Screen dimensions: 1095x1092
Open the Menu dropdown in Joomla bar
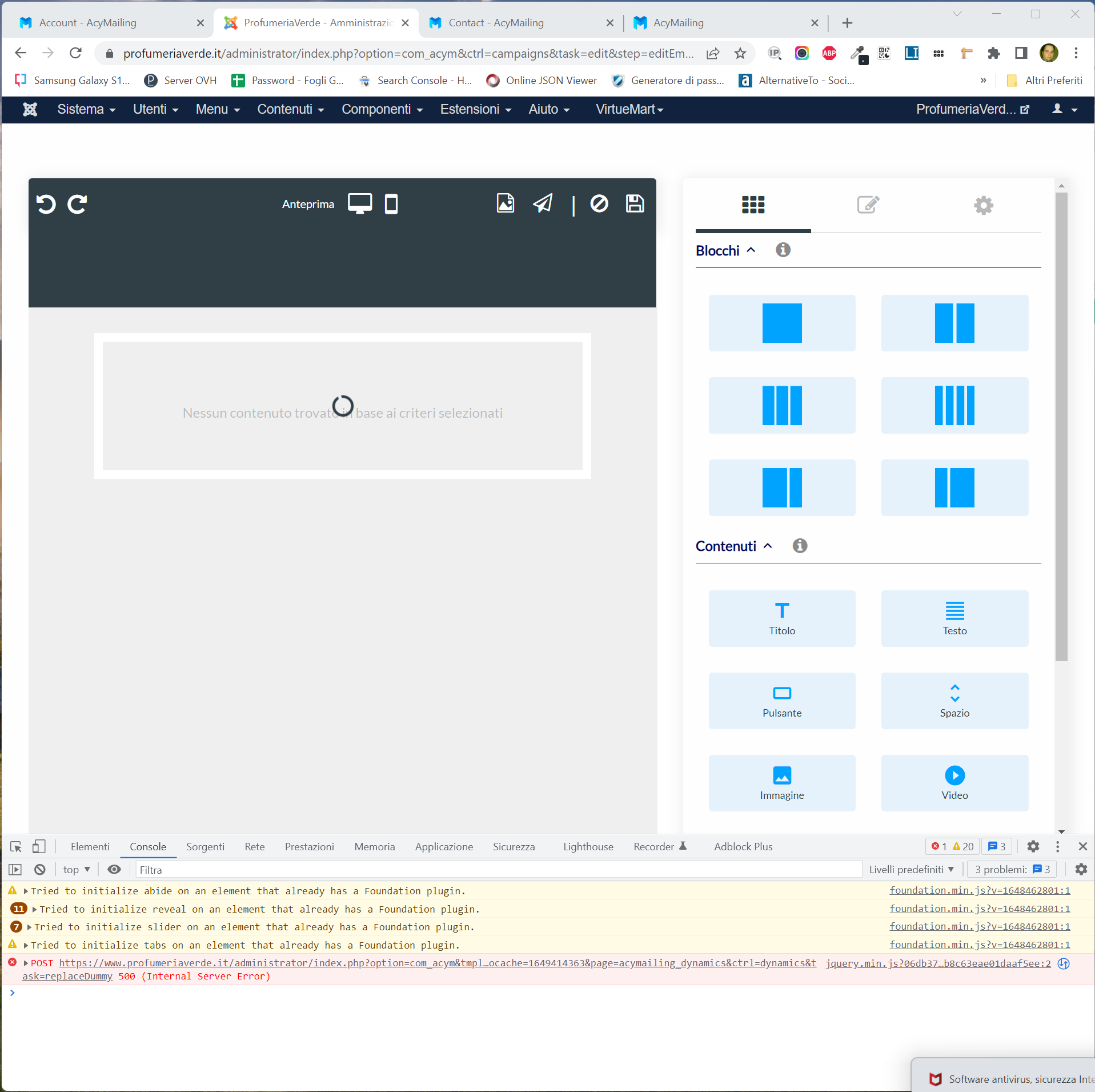point(218,109)
